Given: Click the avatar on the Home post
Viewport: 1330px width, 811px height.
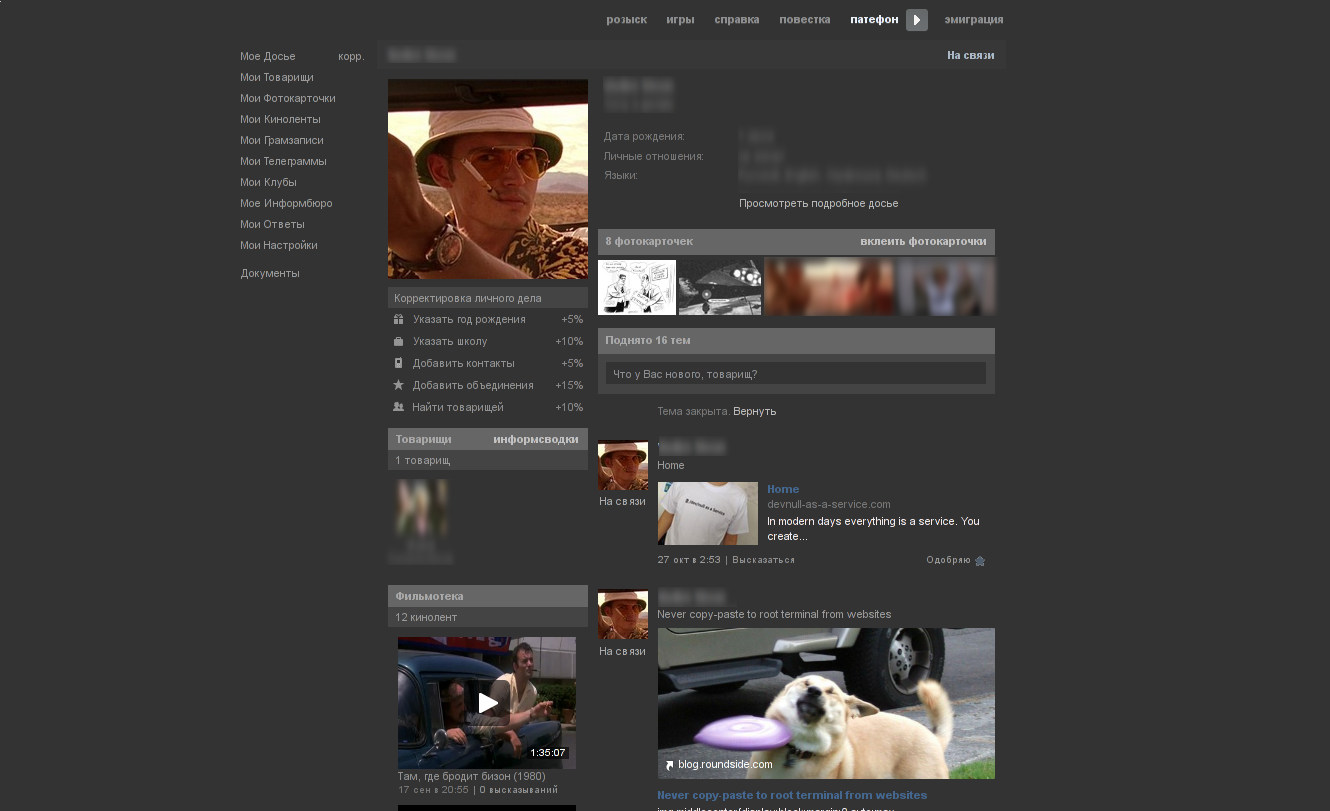Looking at the screenshot, I should pyautogui.click(x=623, y=465).
